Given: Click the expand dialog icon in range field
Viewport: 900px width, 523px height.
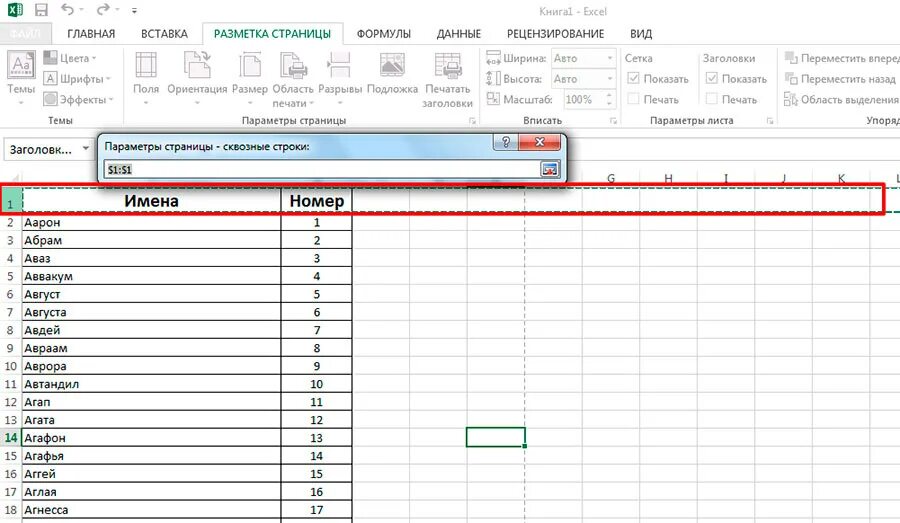Looking at the screenshot, I should point(549,169).
